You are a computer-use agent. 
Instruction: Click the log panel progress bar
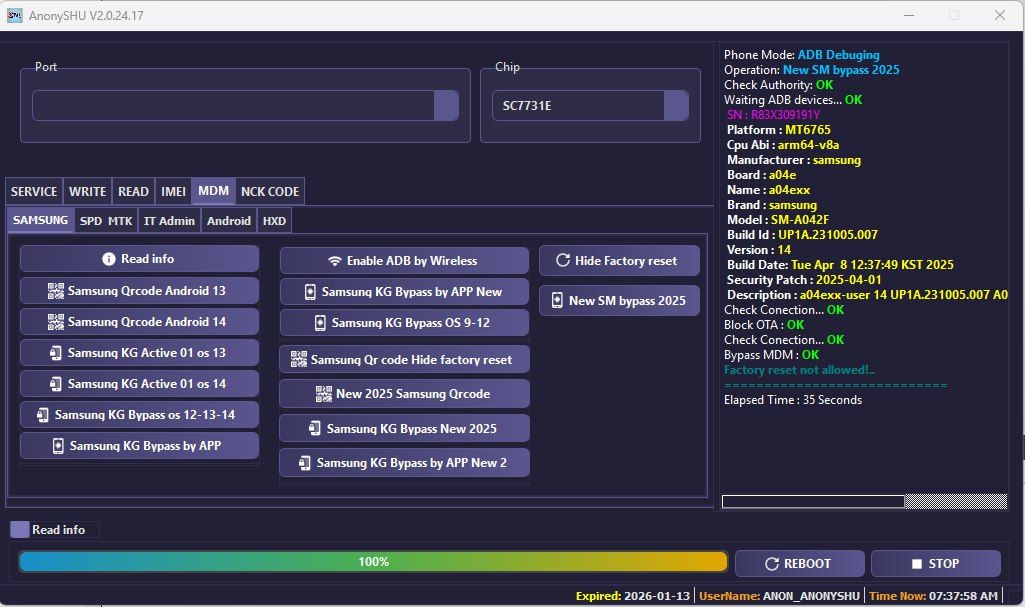tap(864, 501)
